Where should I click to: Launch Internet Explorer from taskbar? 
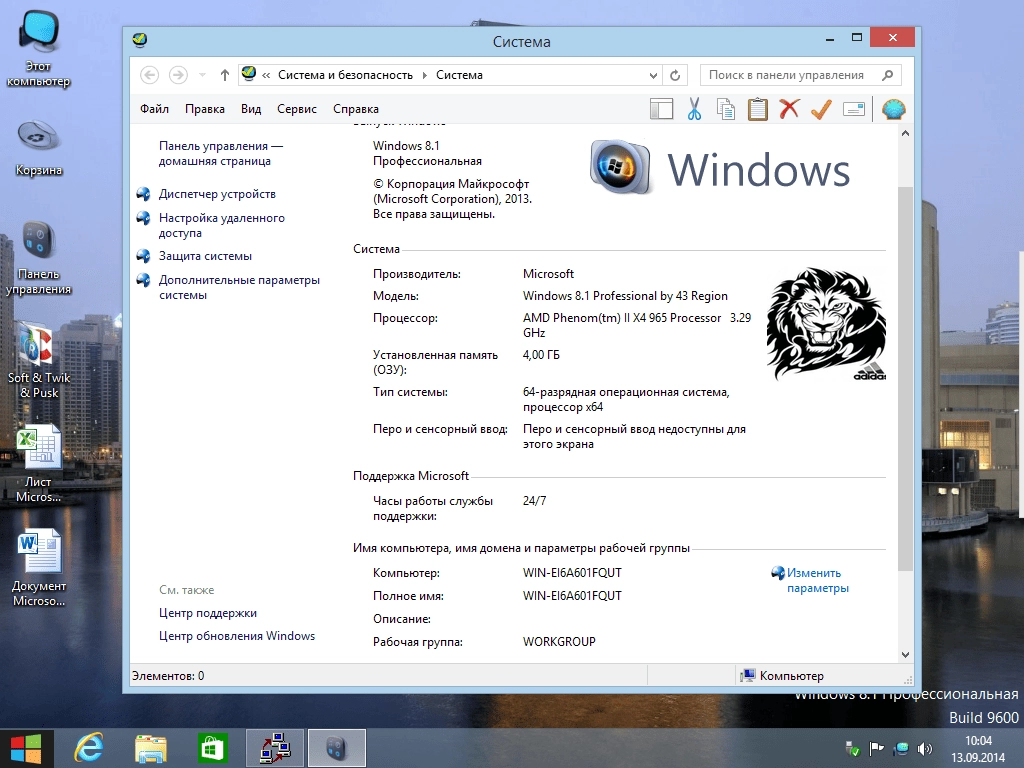(89, 748)
